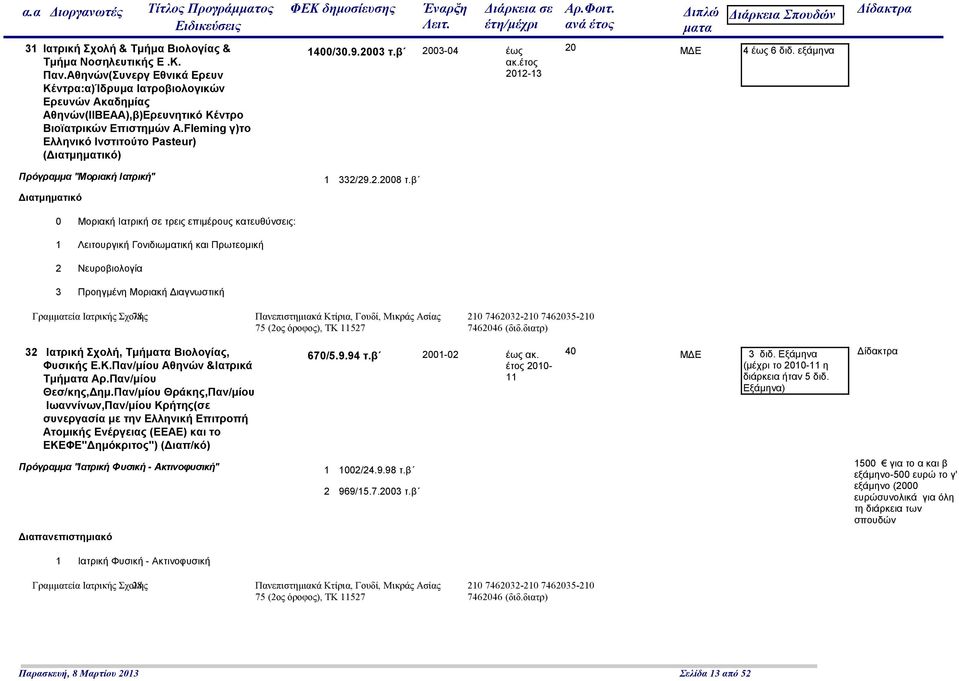Select FEK value '1400/30.9.2003 τ.β΄'
Screen dimensions: 959x681
click(357, 52)
